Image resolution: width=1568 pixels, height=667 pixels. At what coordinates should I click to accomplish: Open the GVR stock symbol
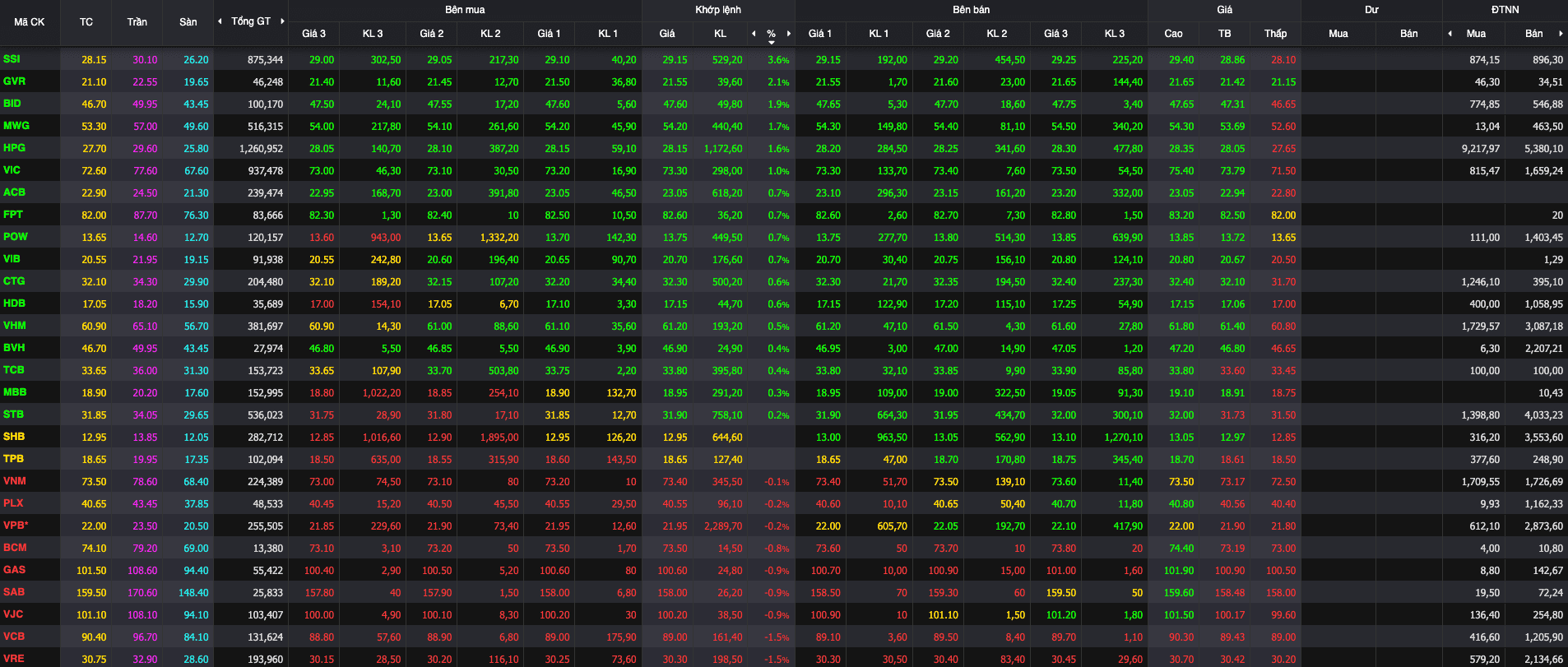[14, 81]
